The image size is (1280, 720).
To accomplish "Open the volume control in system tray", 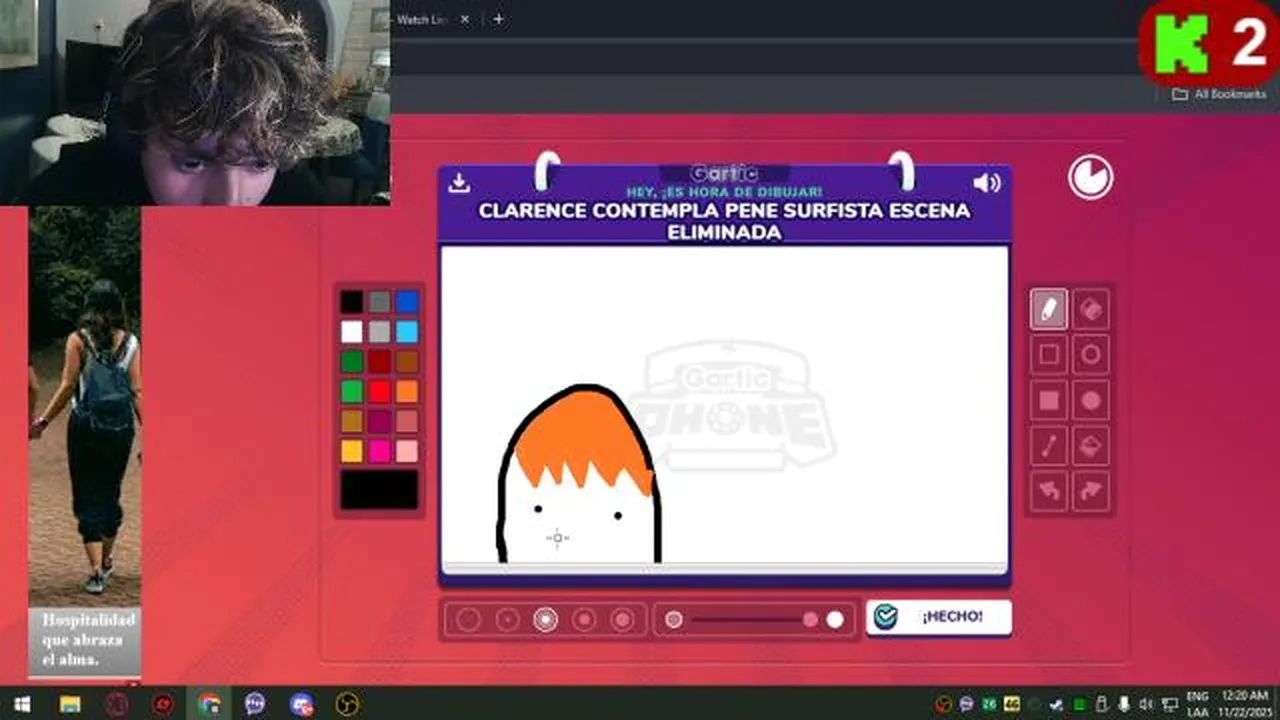I will point(1146,704).
